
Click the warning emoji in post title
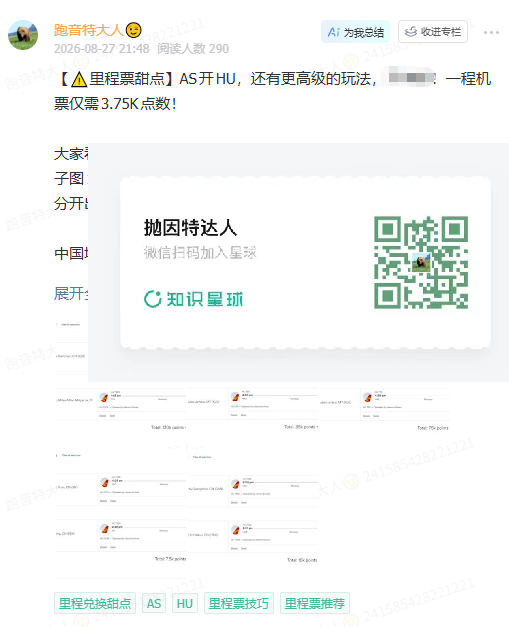coord(79,79)
